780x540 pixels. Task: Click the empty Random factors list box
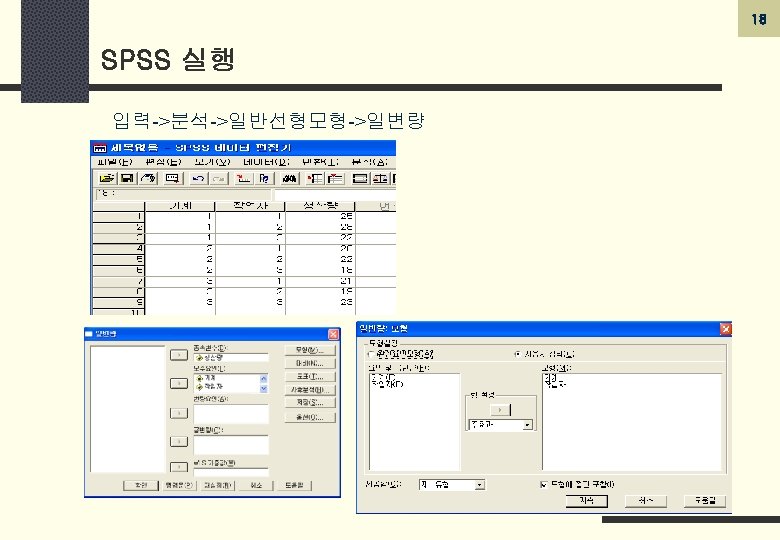(231, 414)
